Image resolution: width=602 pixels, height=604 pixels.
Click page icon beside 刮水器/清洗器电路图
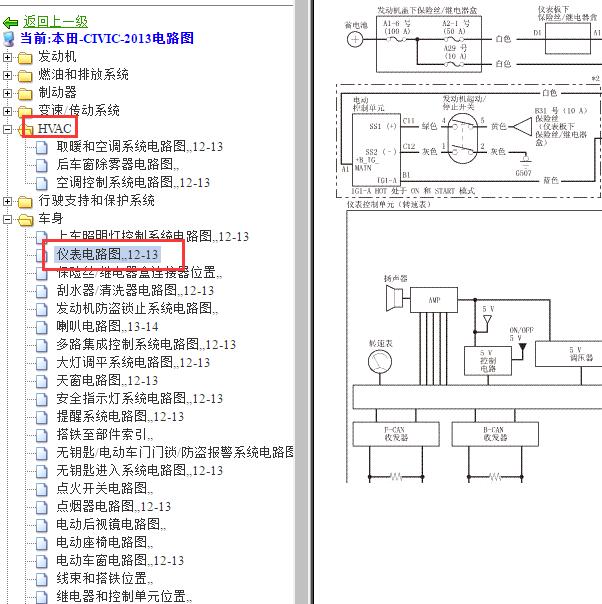tap(42, 292)
